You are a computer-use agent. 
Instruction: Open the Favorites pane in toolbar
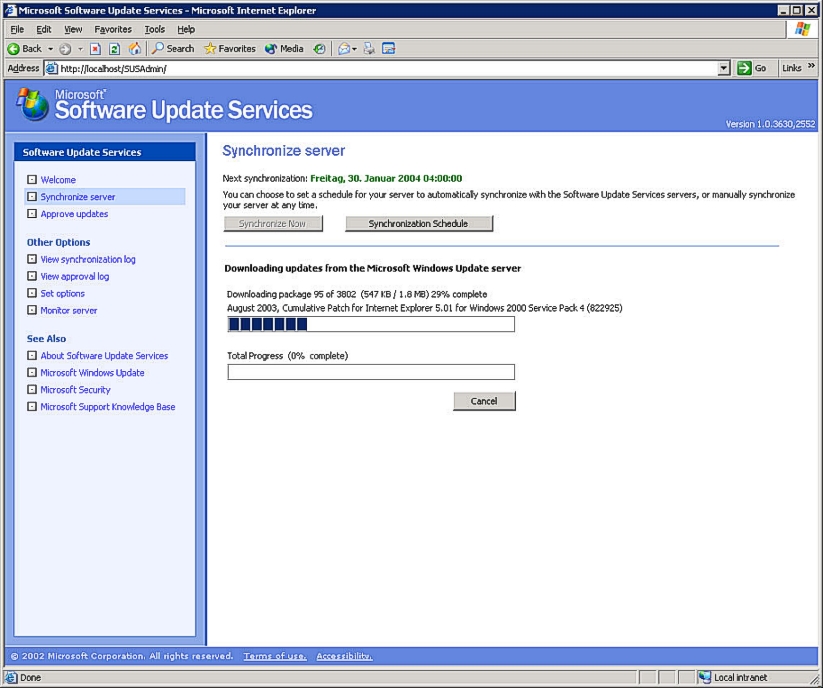(230, 49)
